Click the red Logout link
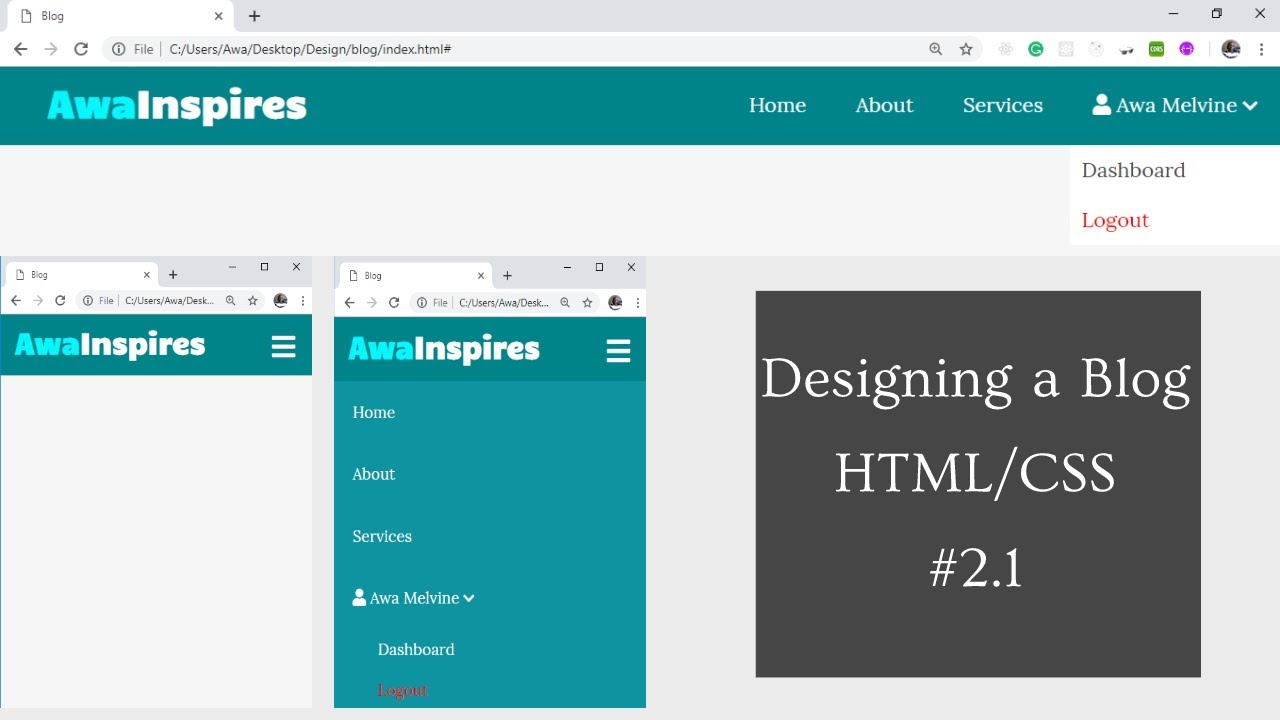The image size is (1280, 720). coord(1115,220)
